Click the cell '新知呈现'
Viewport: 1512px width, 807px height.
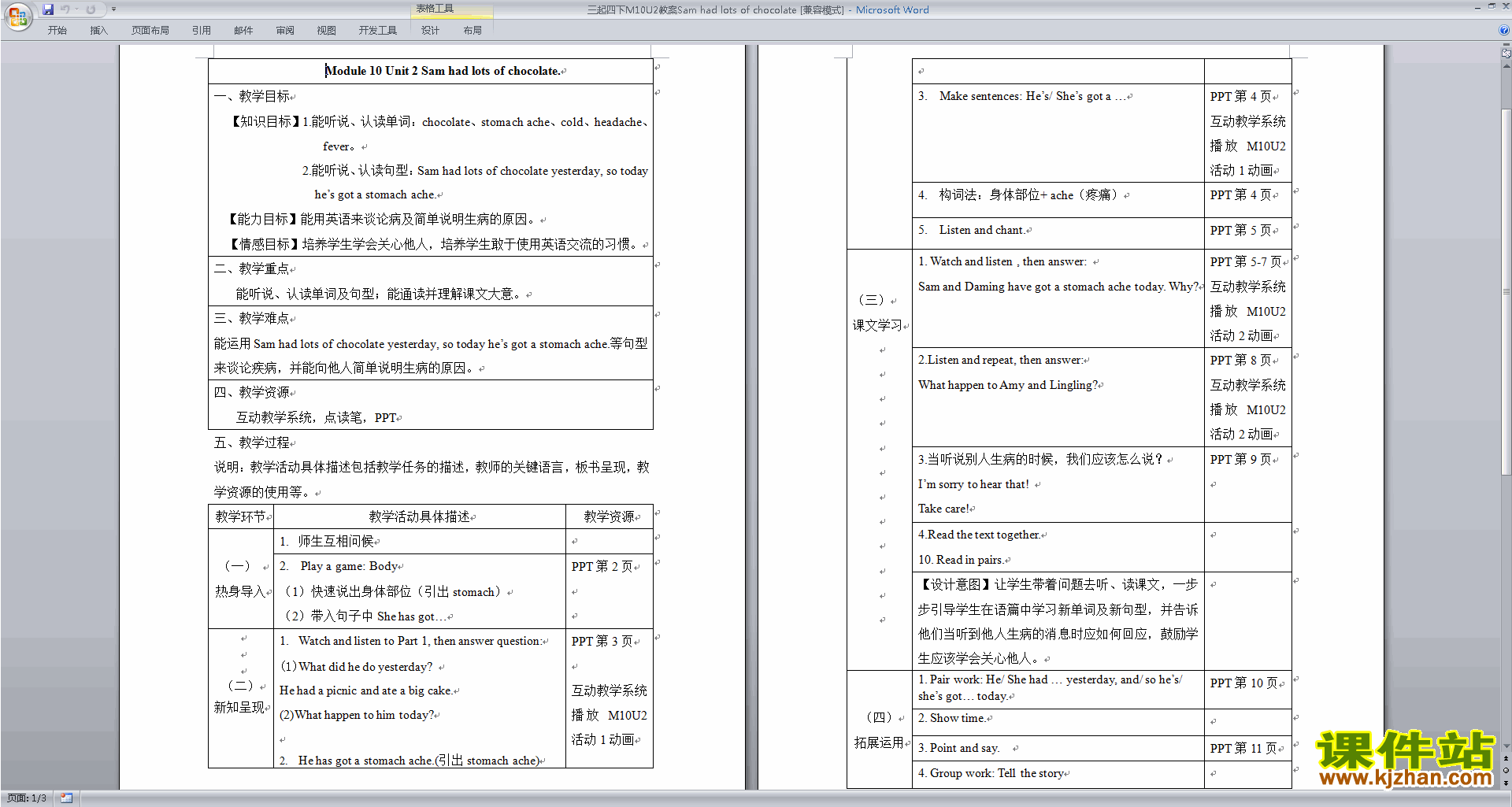pos(239,708)
